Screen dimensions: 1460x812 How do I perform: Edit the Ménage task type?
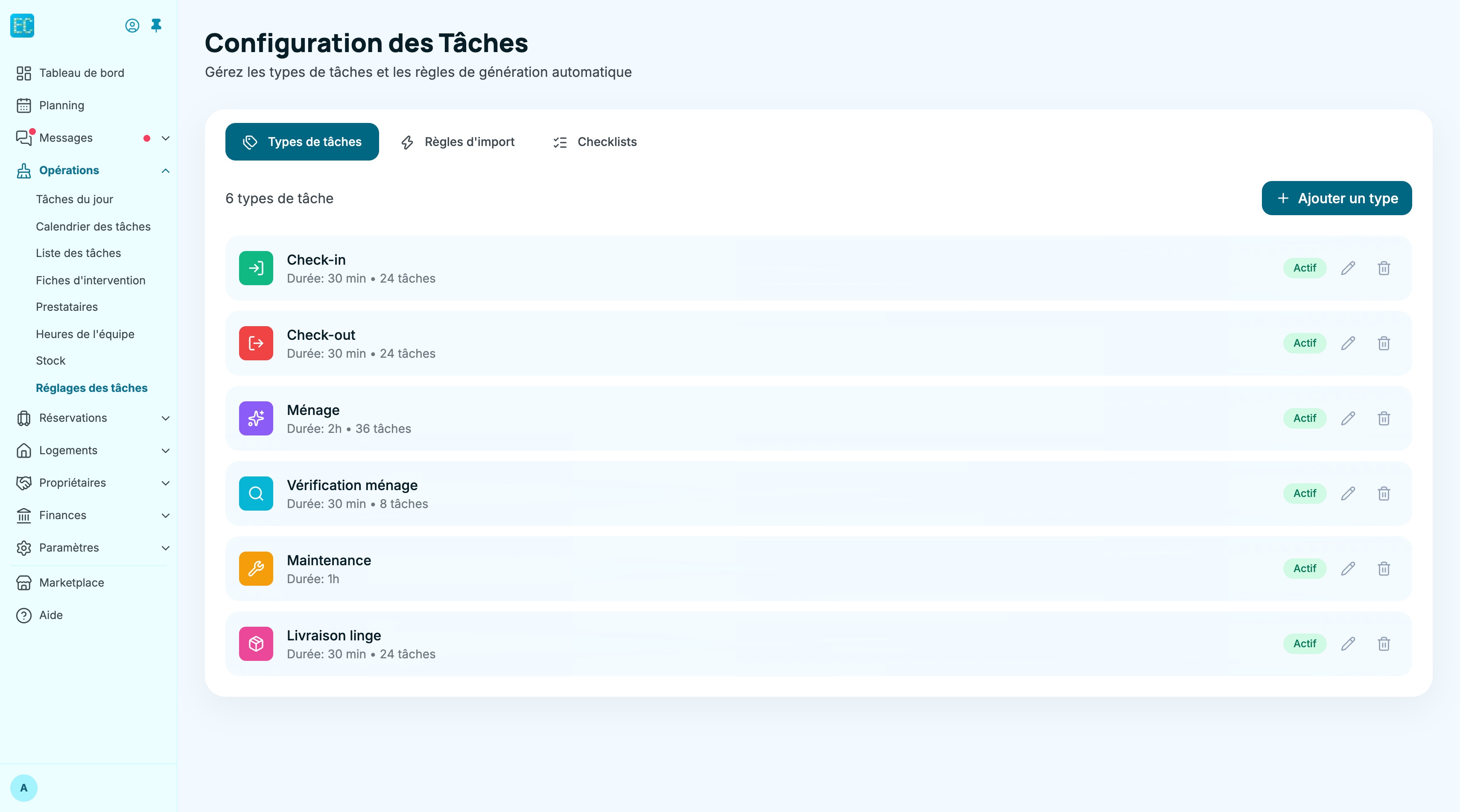coord(1348,418)
